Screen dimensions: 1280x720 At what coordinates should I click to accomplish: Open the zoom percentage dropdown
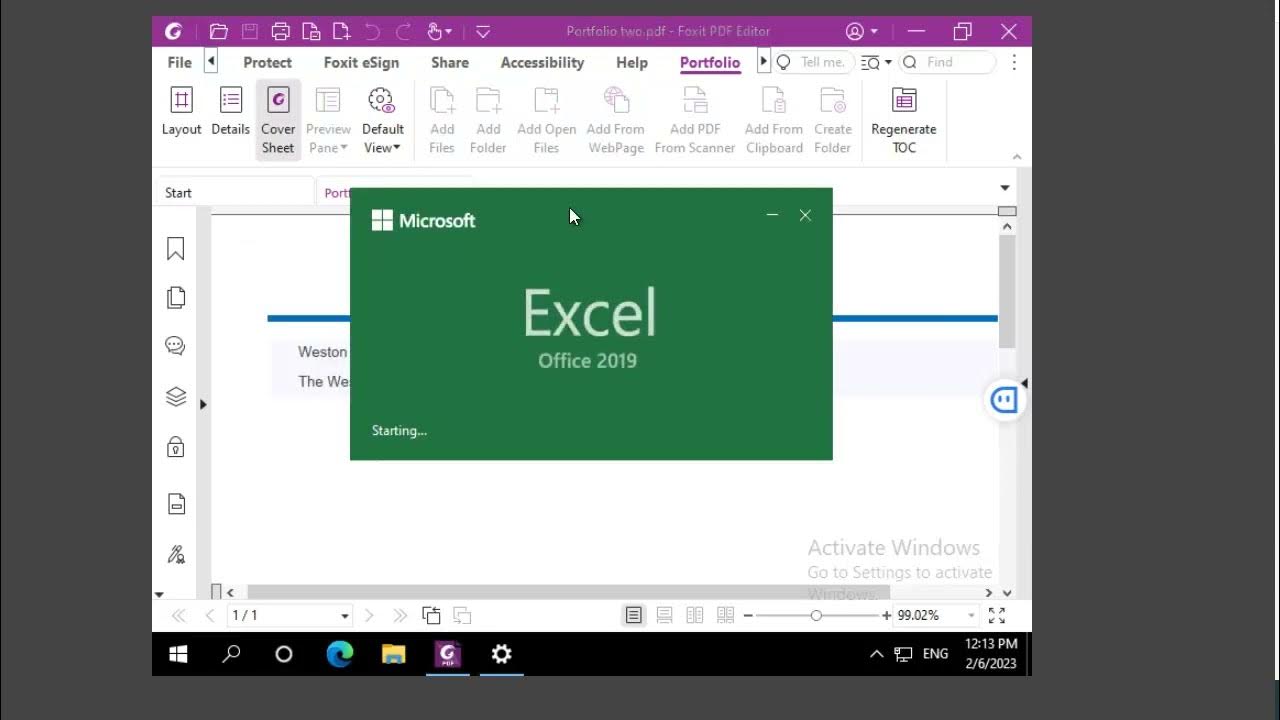click(x=970, y=616)
